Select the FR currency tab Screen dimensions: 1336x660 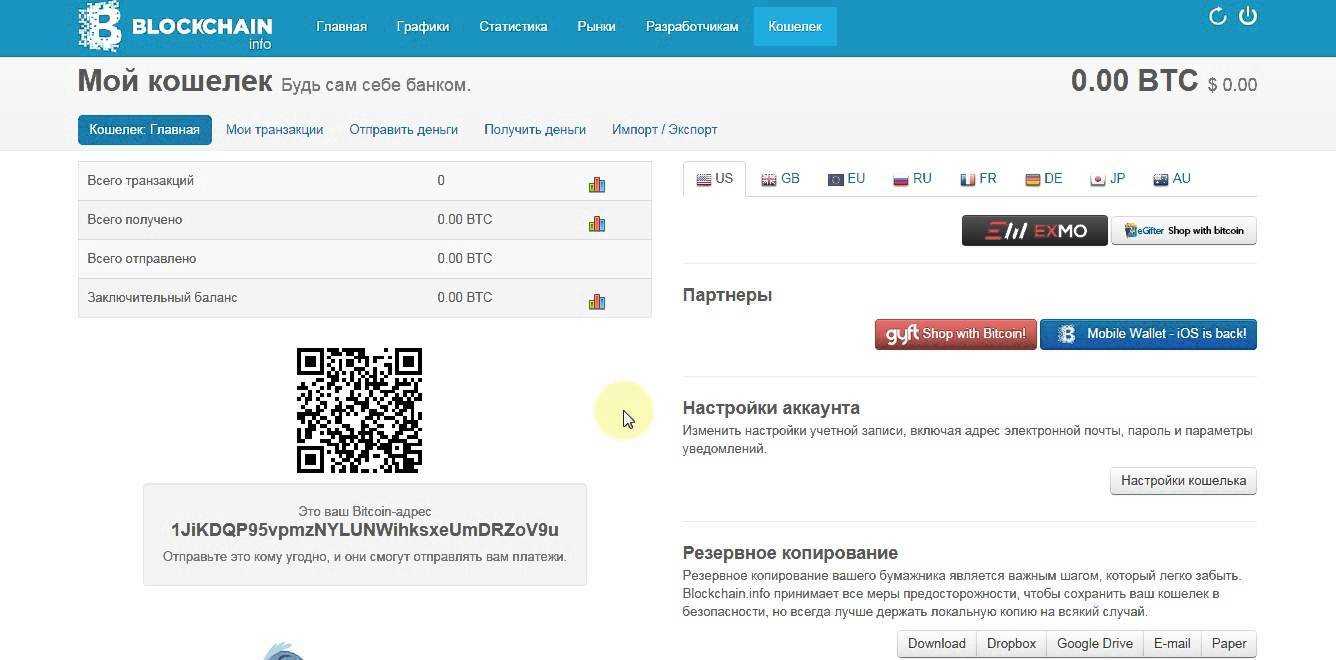point(978,179)
